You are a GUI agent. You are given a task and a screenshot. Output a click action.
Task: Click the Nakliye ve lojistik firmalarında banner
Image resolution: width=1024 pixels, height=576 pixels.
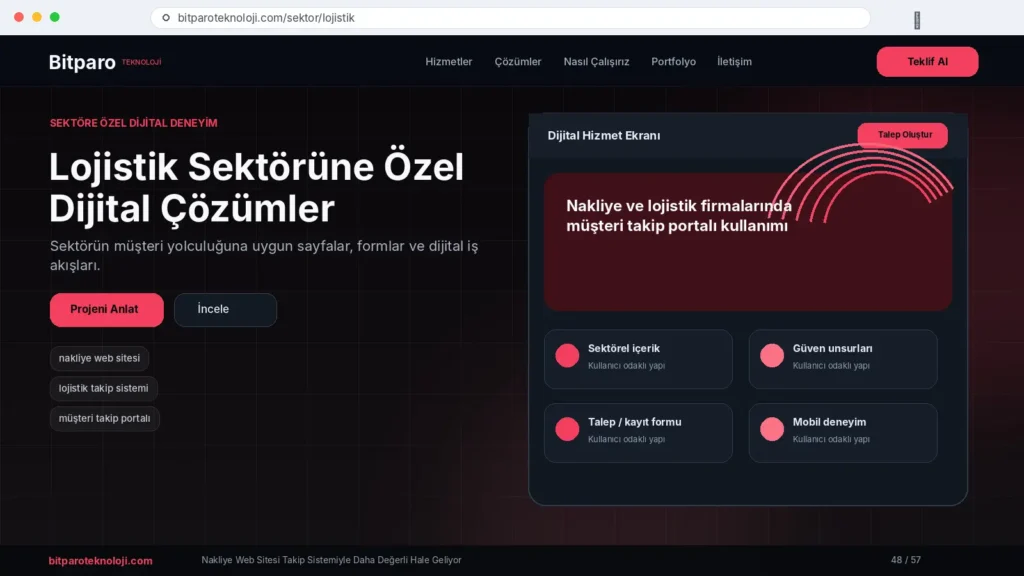tap(748, 242)
